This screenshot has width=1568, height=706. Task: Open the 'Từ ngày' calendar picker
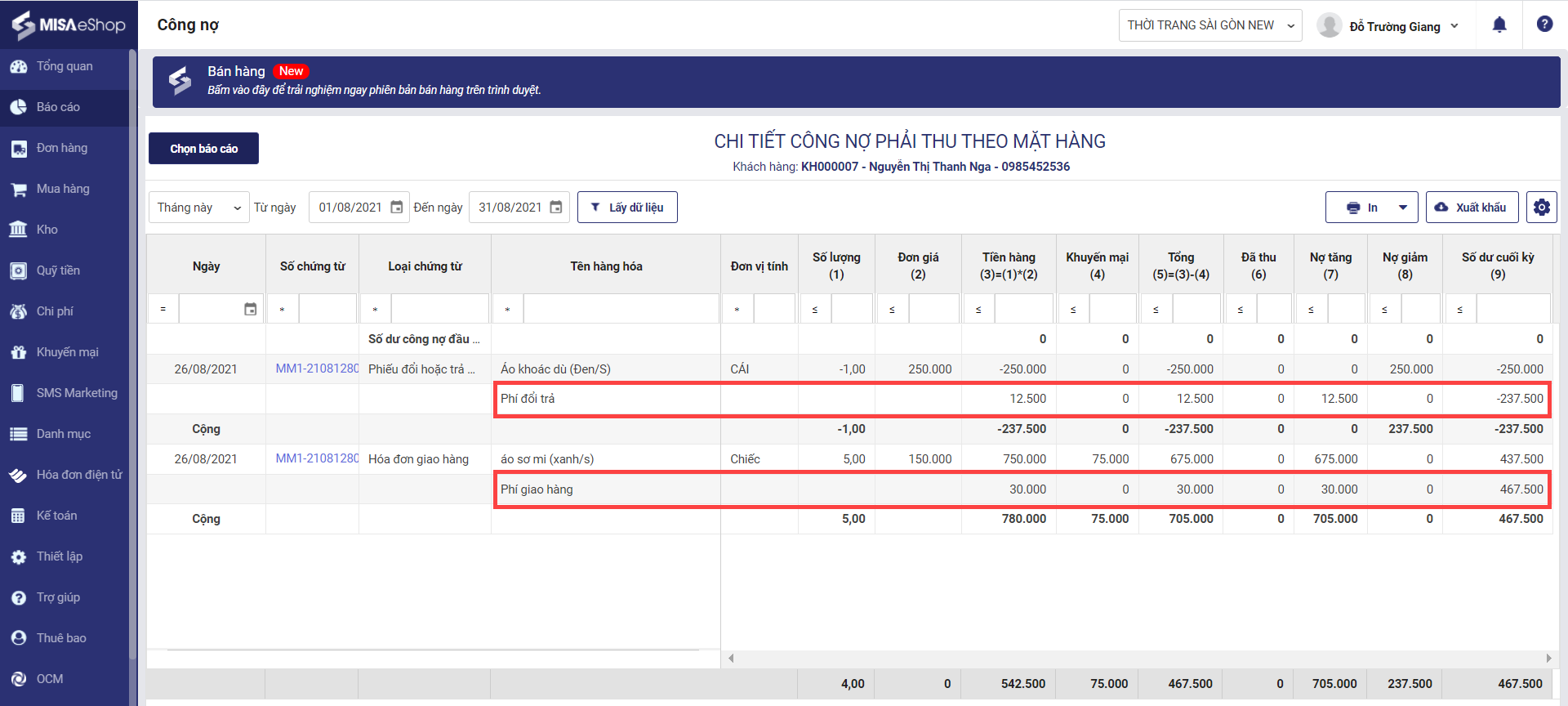click(397, 208)
